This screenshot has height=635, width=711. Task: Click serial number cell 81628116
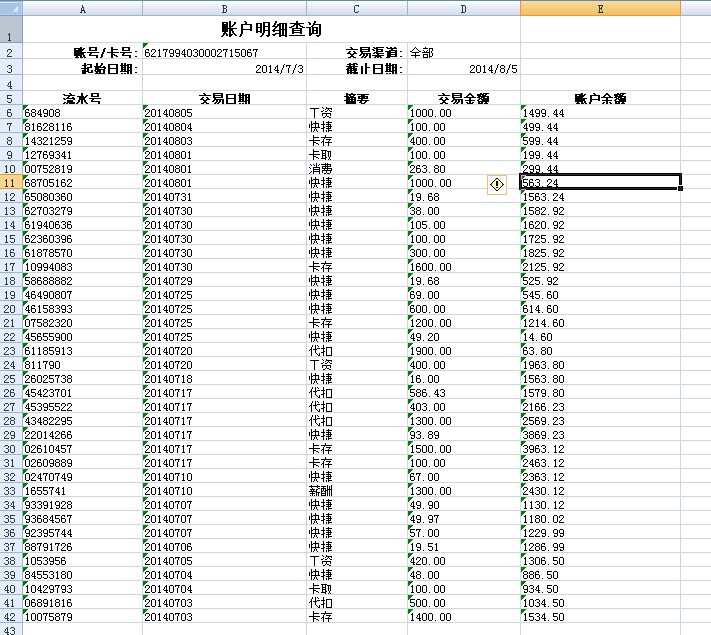click(x=83, y=127)
